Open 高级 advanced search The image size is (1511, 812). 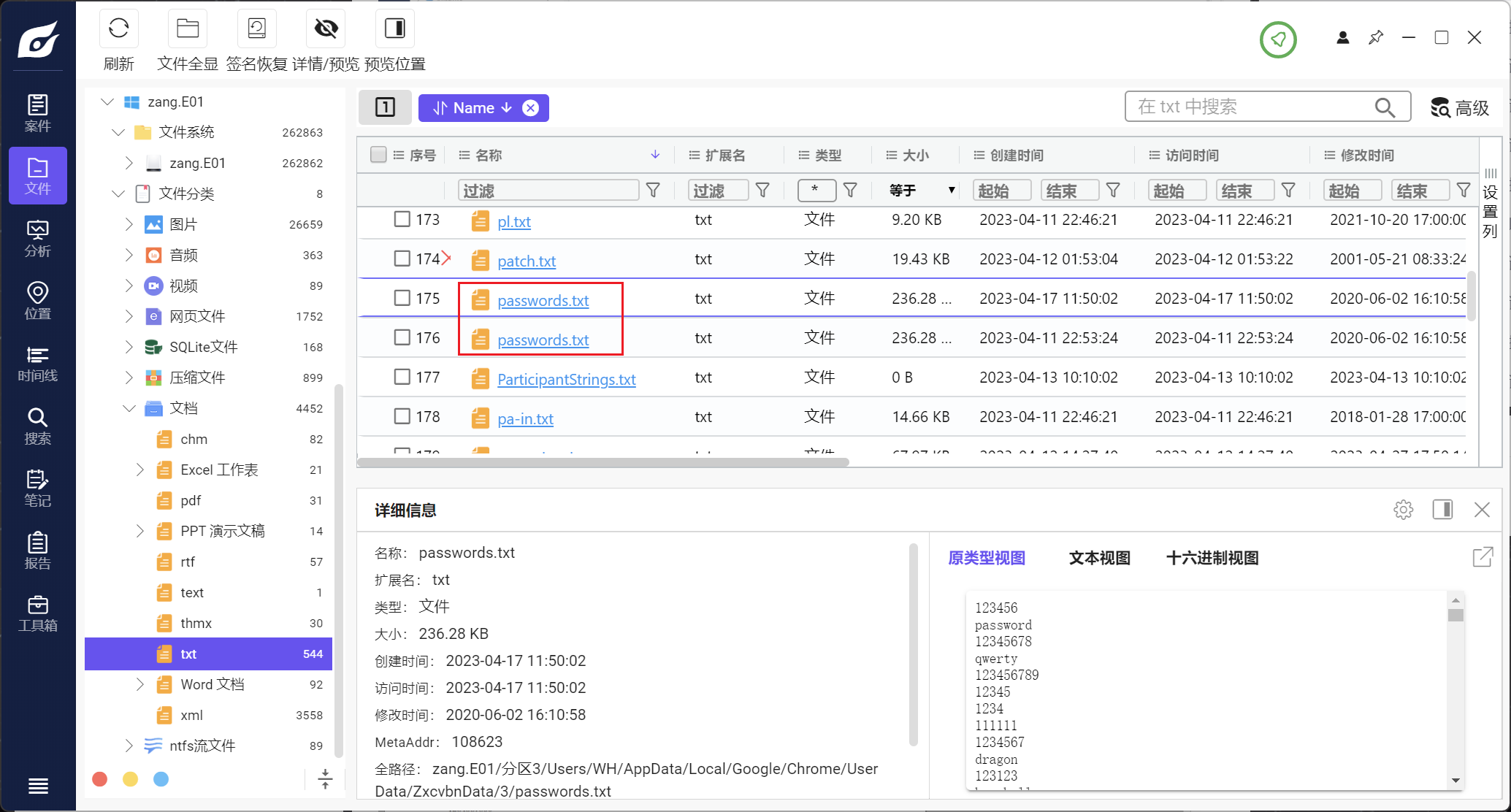[1460, 108]
